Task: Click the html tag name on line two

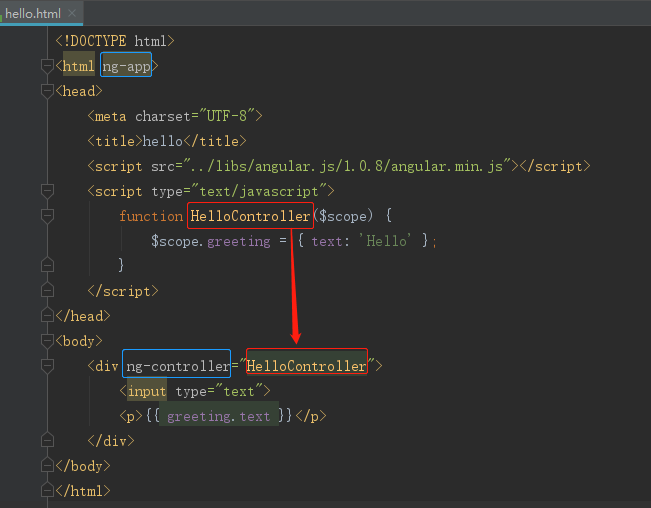Action: [x=78, y=66]
